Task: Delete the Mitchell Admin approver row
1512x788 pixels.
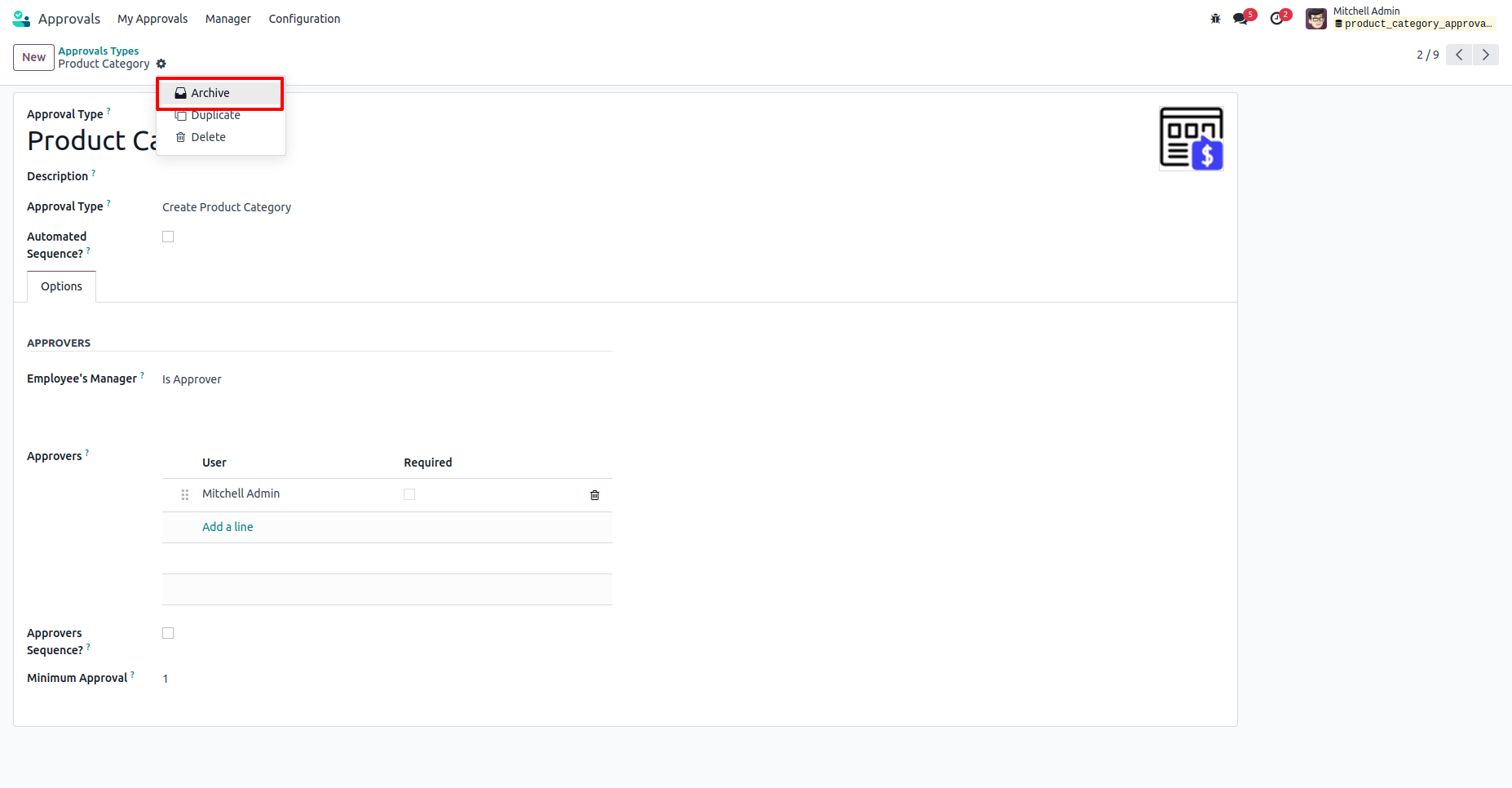Action: point(595,495)
